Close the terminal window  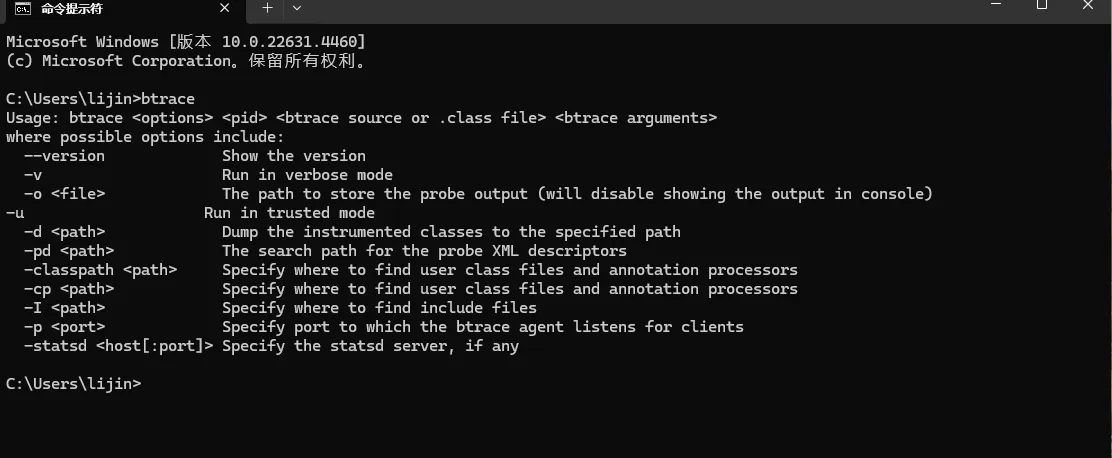pyautogui.click(x=1088, y=5)
